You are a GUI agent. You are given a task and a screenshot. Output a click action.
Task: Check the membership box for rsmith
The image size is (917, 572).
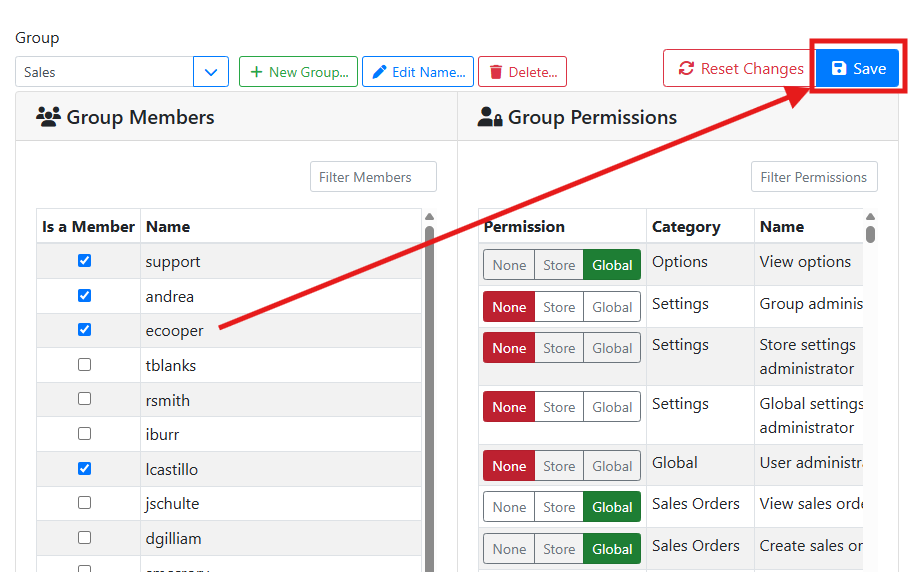pos(84,399)
